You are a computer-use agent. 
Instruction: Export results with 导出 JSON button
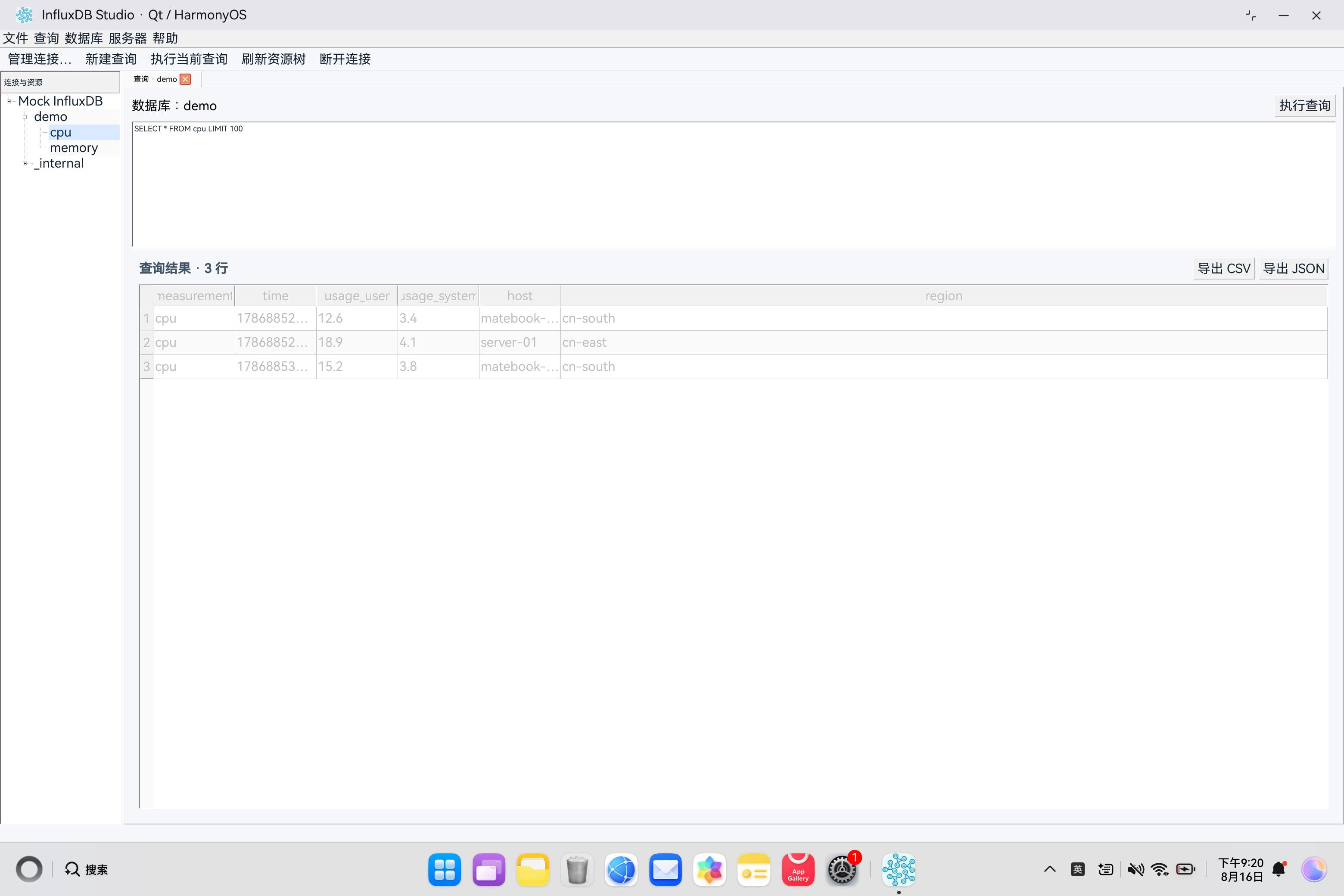(x=1293, y=268)
